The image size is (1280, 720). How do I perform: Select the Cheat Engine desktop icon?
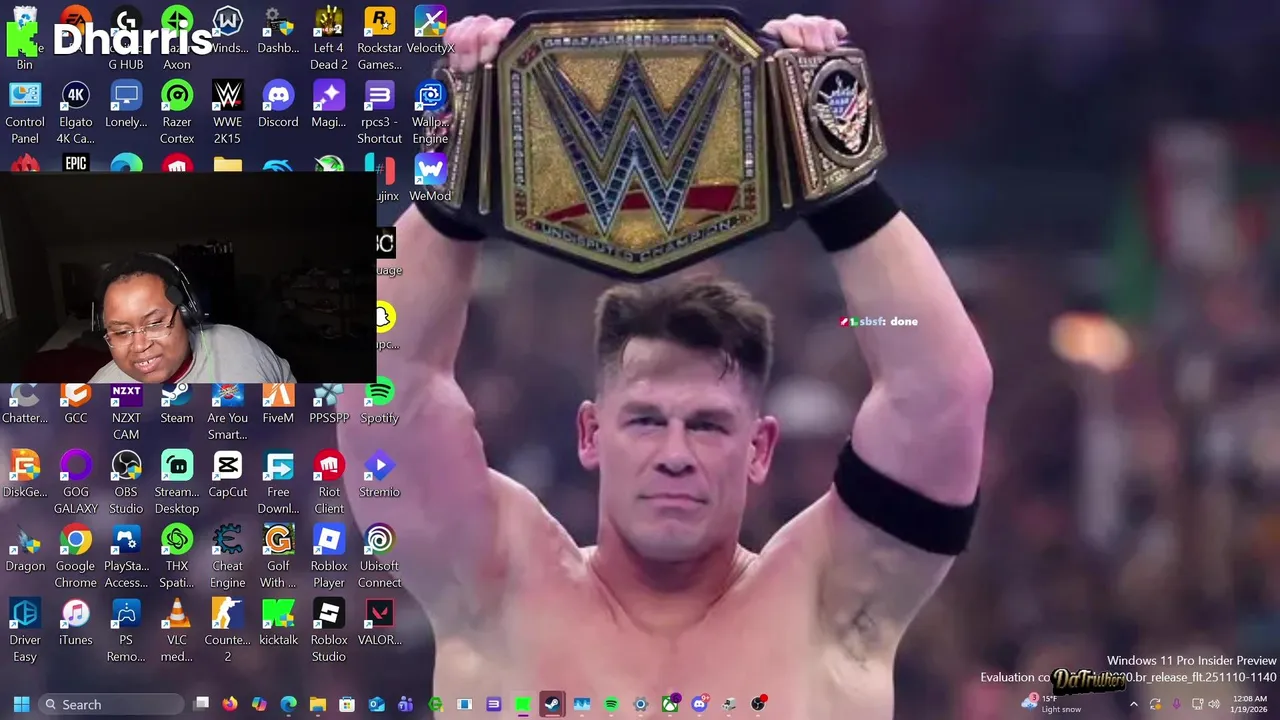coord(228,556)
